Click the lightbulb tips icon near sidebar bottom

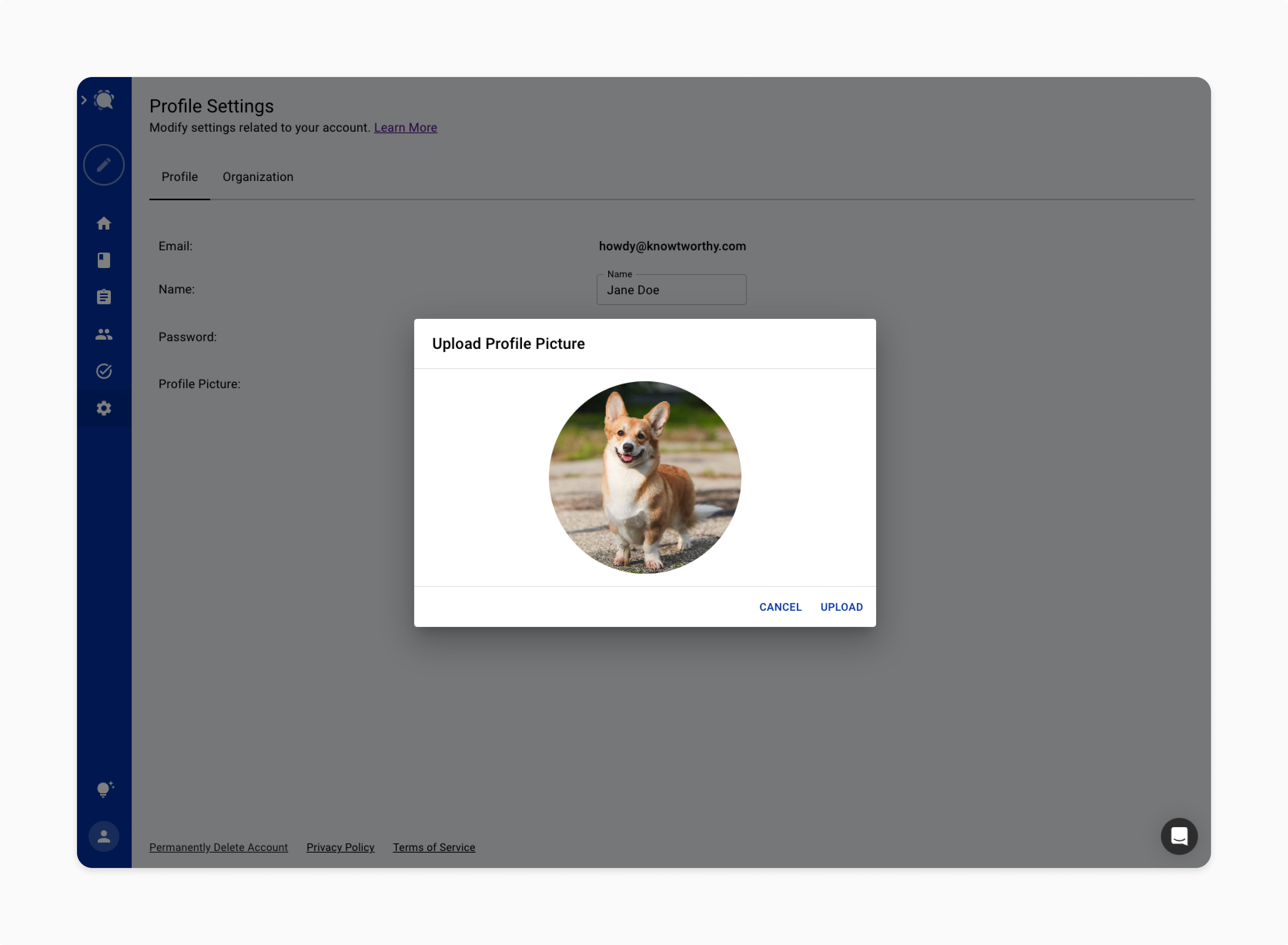104,789
